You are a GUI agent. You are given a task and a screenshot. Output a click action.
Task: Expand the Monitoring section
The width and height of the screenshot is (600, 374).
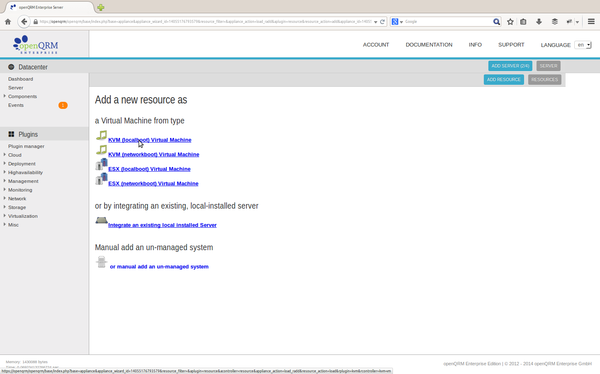pyautogui.click(x=5, y=189)
